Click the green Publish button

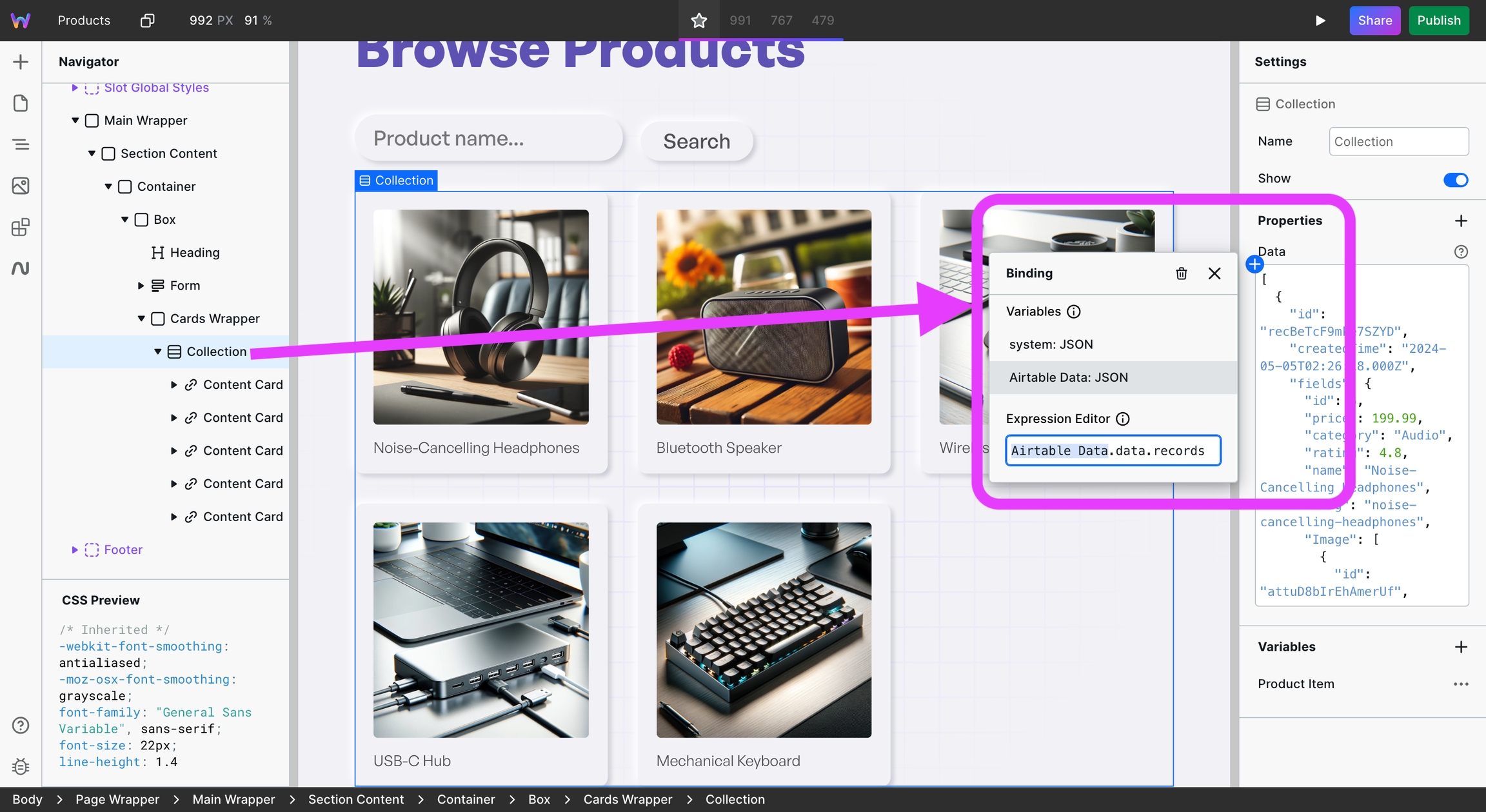click(1438, 21)
